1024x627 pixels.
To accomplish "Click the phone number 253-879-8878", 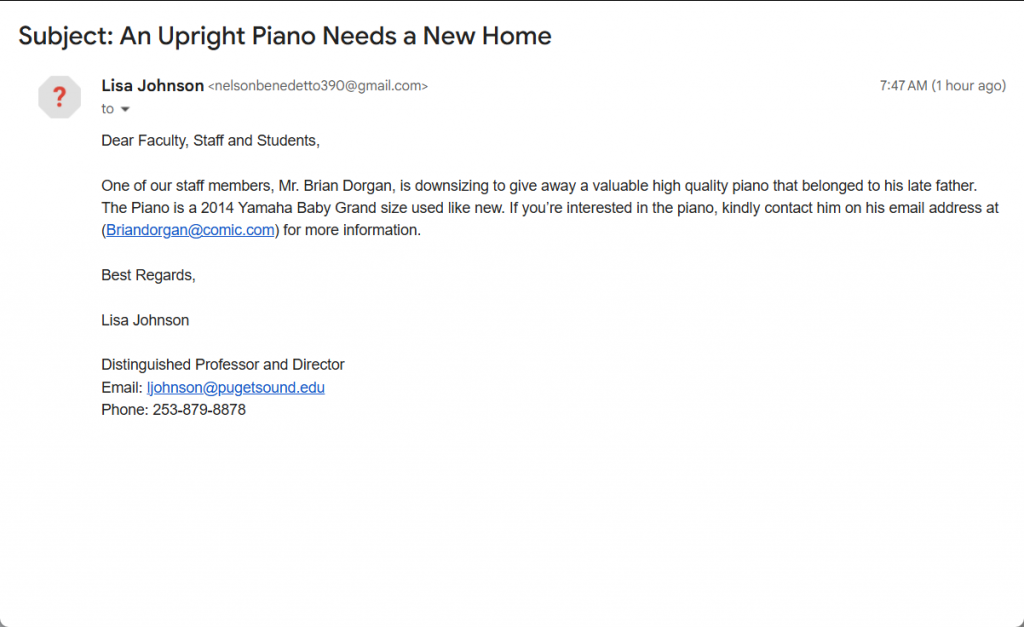I will [199, 410].
